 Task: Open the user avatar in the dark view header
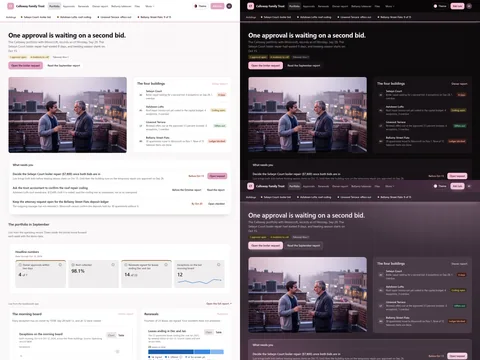(469, 6)
